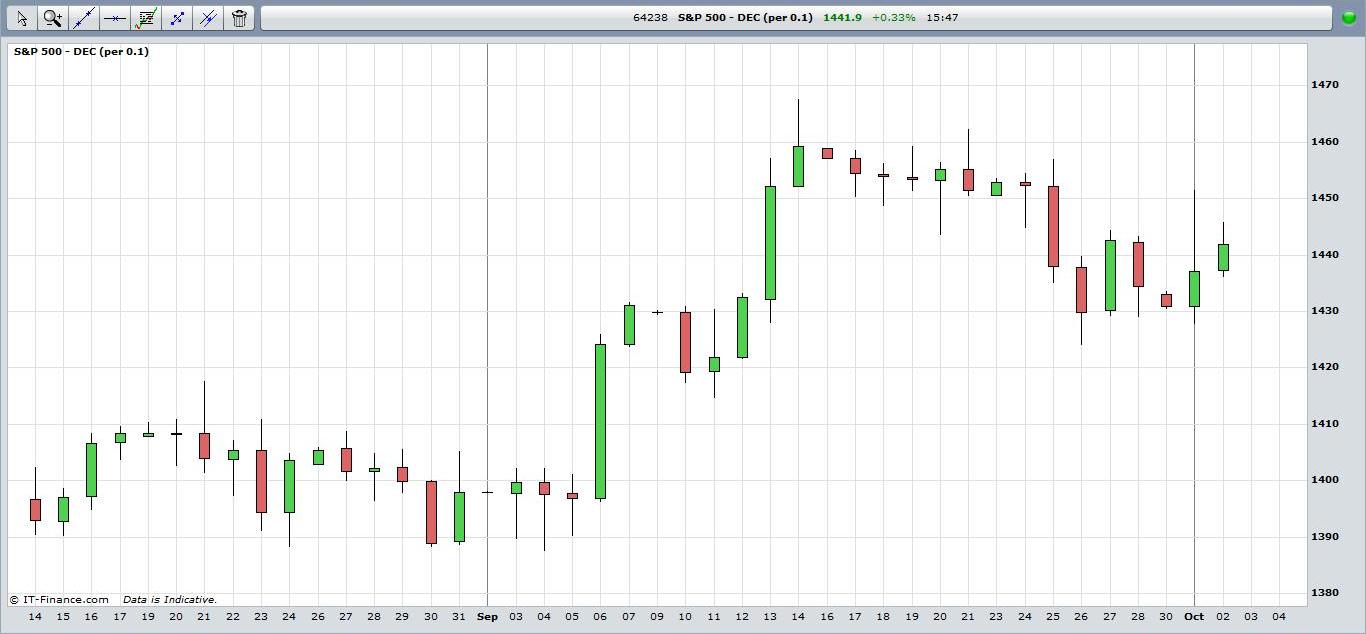1366x634 pixels.
Task: Activate the magnifier zoom tool
Action: [53, 18]
